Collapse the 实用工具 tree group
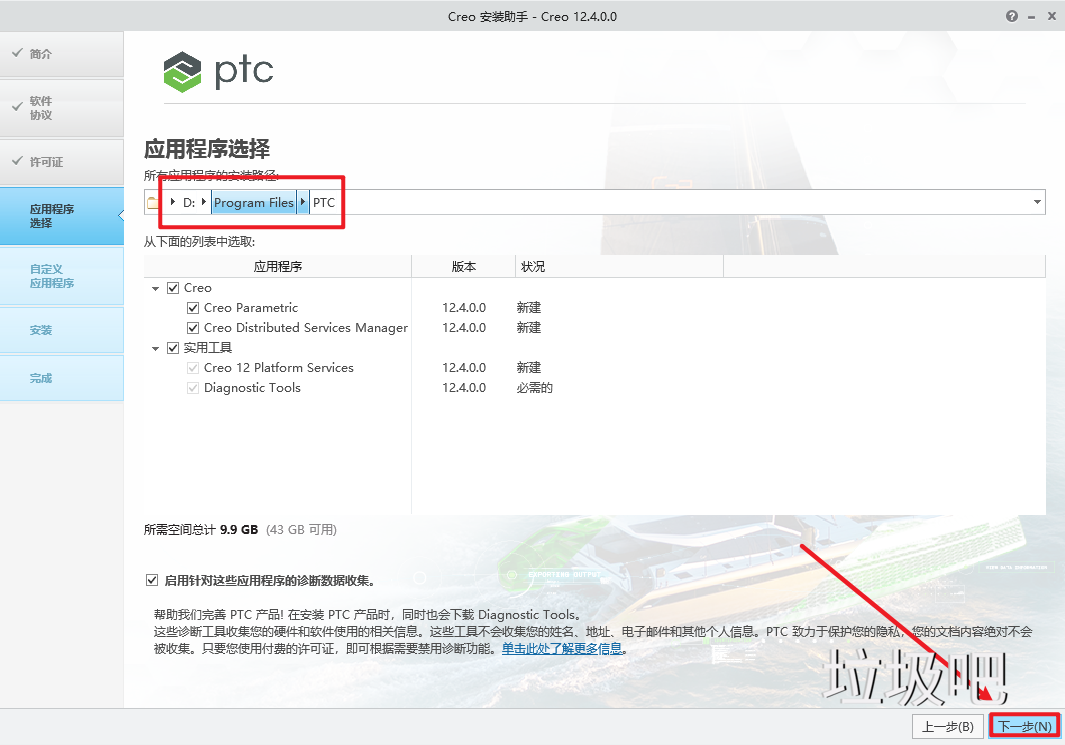 156,348
